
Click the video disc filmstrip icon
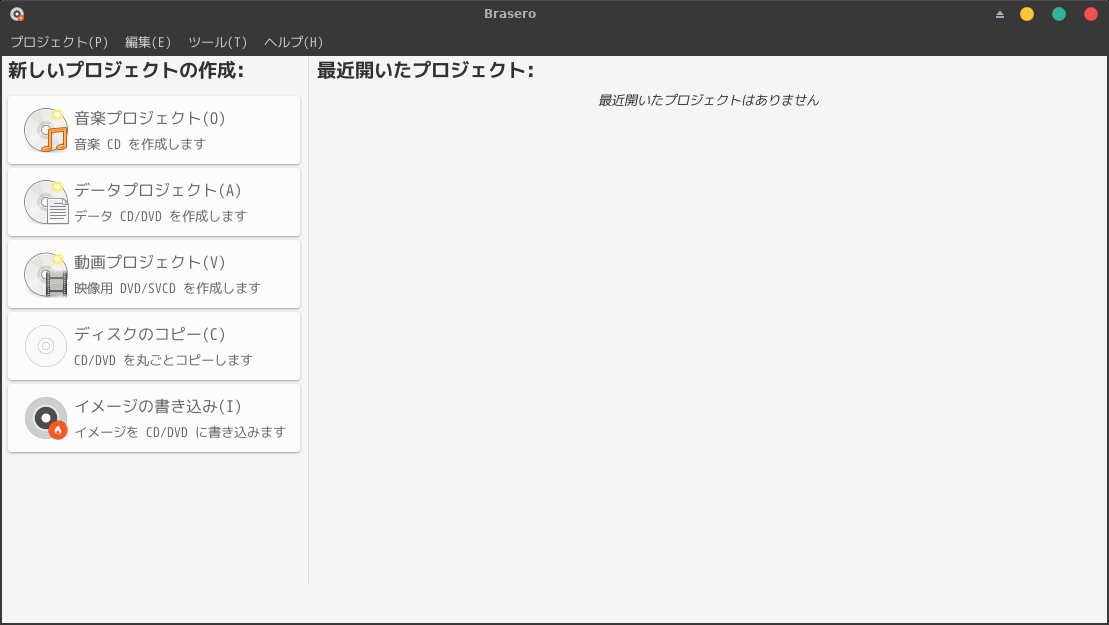click(46, 274)
